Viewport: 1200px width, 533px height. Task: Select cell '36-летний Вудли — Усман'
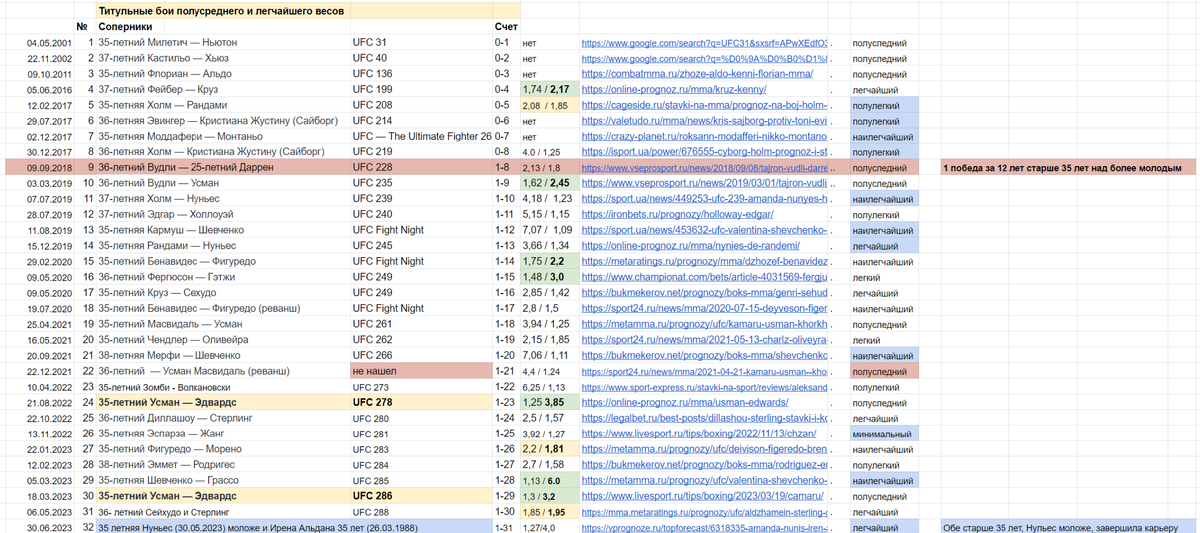[223, 183]
